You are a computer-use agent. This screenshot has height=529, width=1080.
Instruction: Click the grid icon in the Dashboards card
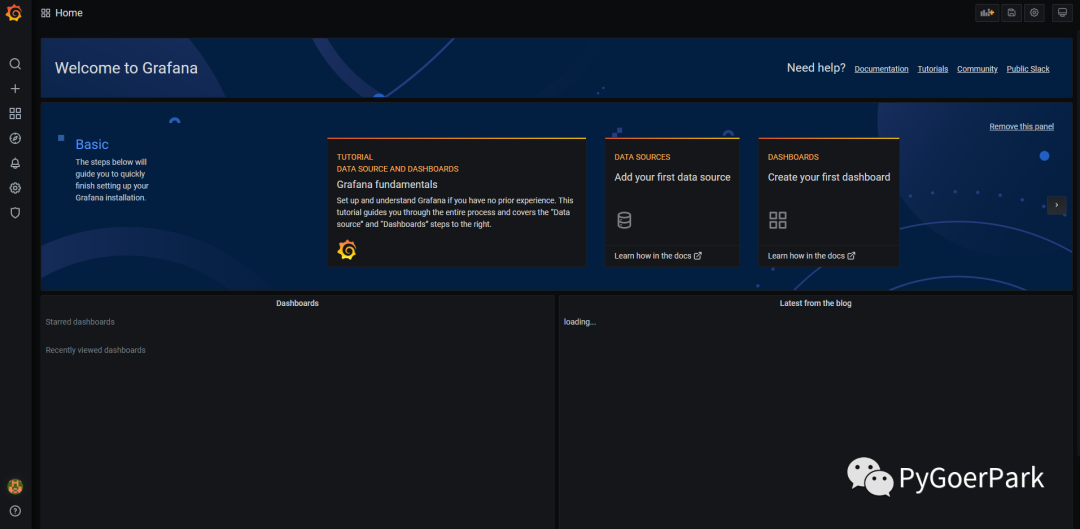click(x=778, y=220)
